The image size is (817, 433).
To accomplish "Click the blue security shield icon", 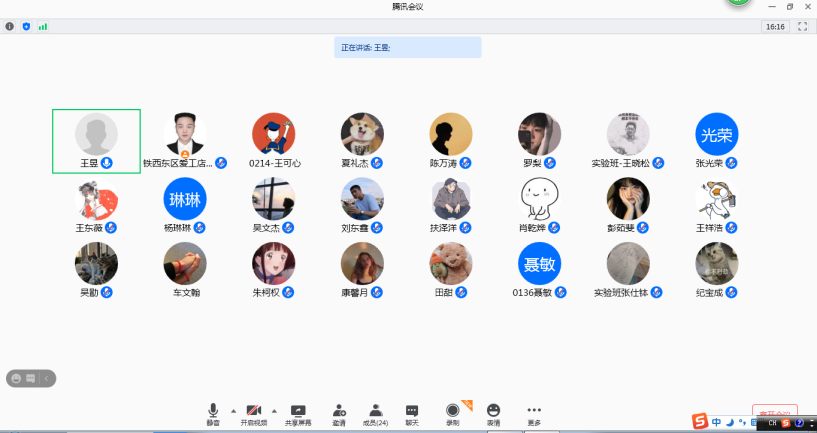I will click(x=26, y=26).
